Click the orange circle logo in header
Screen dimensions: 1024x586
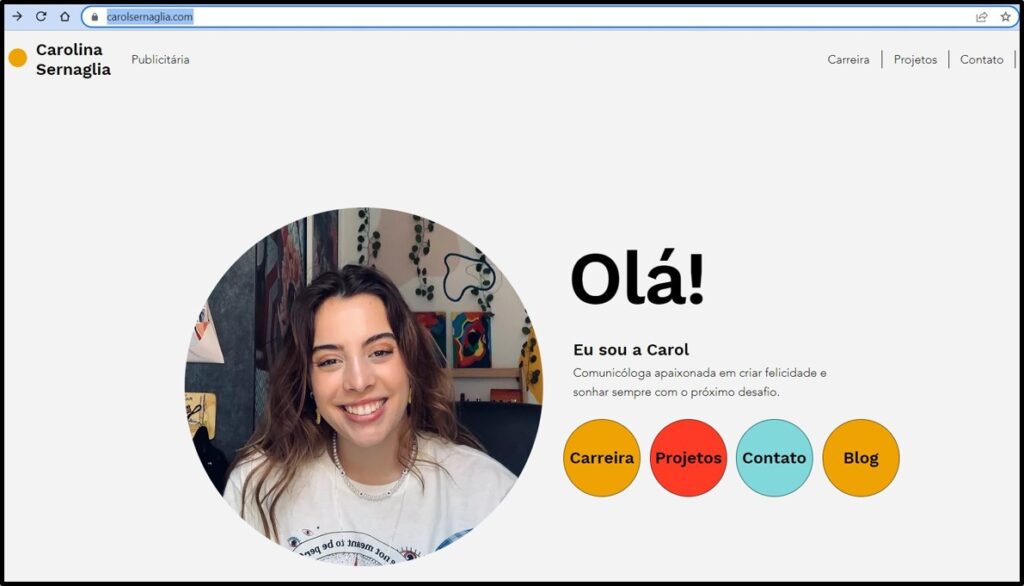tap(18, 58)
